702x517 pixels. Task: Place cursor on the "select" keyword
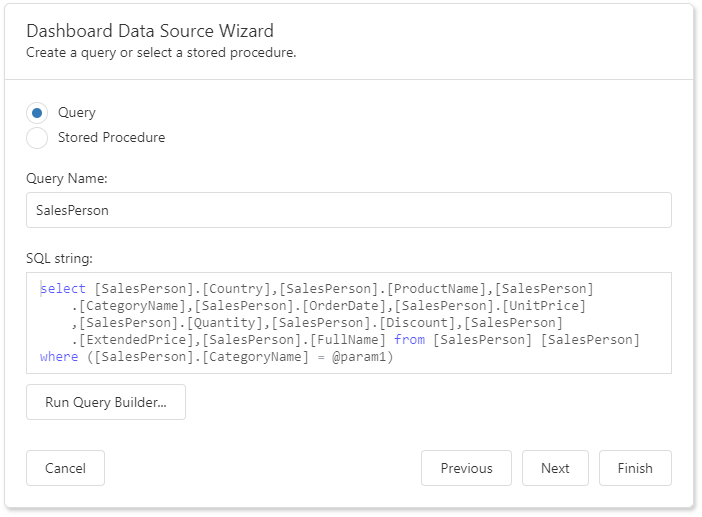coord(63,289)
